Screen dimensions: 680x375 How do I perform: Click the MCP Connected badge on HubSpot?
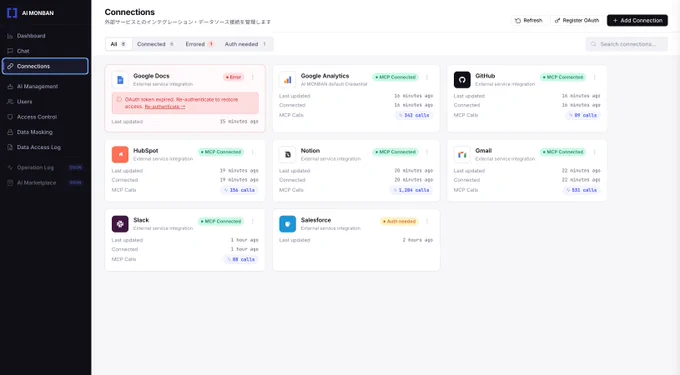coord(221,152)
